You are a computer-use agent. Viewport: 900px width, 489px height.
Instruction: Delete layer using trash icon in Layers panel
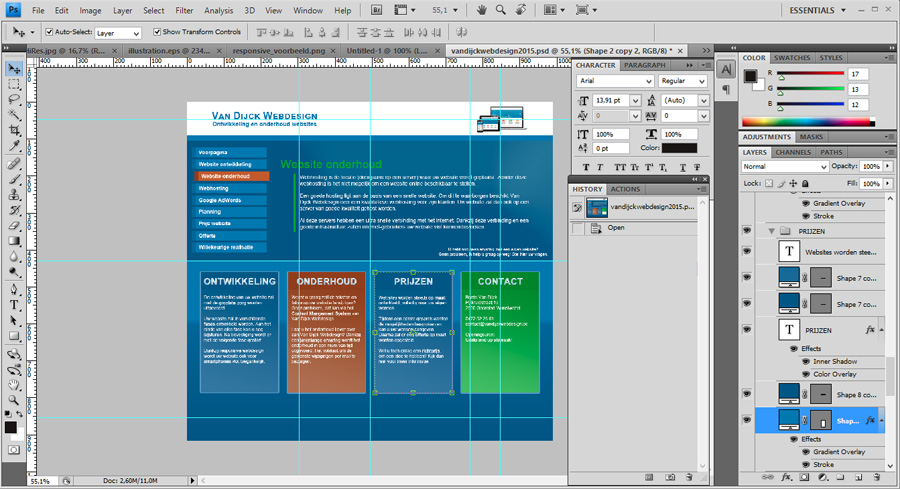click(x=876, y=477)
